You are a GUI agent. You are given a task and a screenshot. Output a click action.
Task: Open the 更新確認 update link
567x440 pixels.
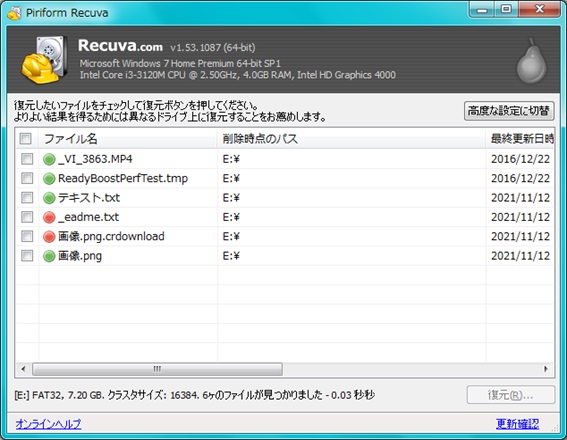[x=517, y=424]
